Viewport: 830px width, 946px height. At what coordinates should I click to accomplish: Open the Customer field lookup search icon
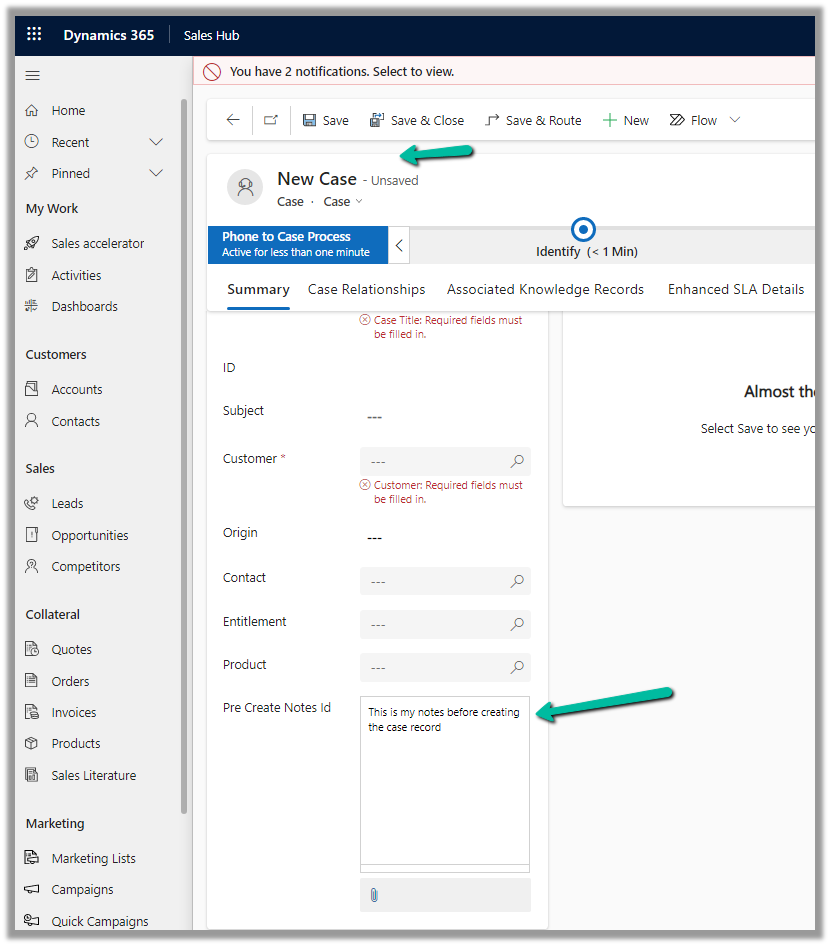tap(517, 461)
